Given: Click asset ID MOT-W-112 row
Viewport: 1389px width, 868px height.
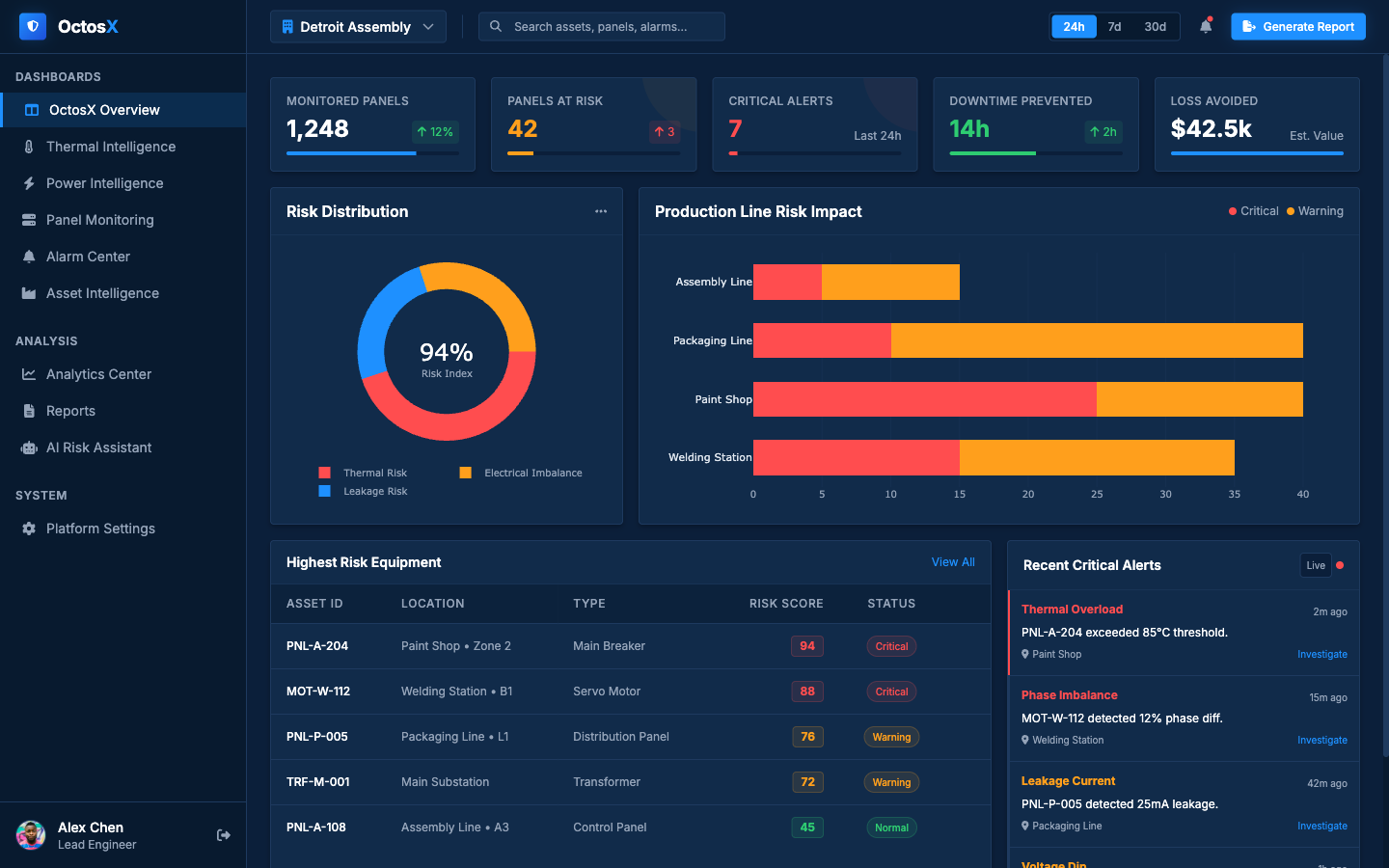Looking at the screenshot, I should [631, 692].
